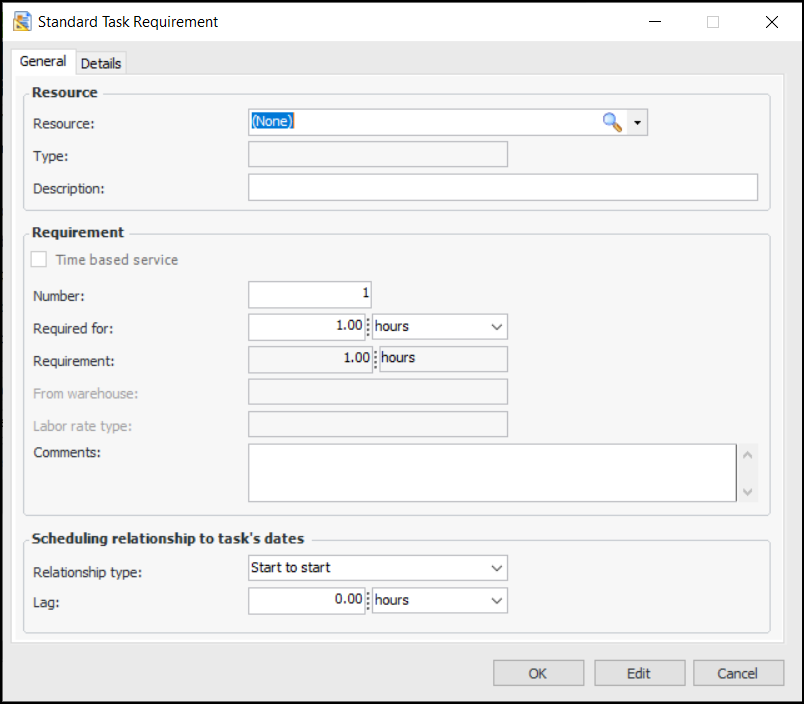Cancel the Standard Task Requirement dialog
Viewport: 804px width, 704px height.
(x=738, y=673)
